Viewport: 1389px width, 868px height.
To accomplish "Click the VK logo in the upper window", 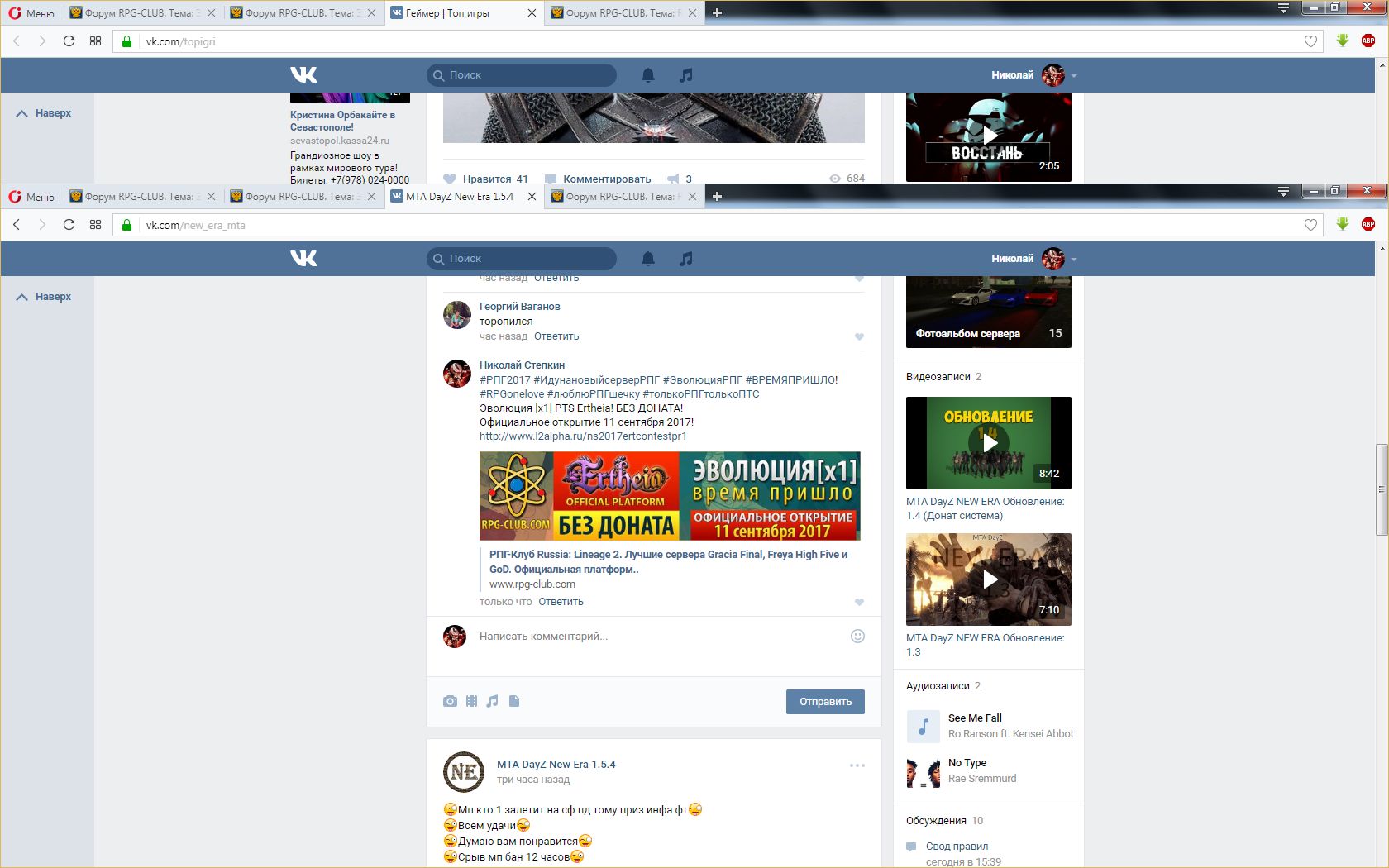I will [303, 75].
